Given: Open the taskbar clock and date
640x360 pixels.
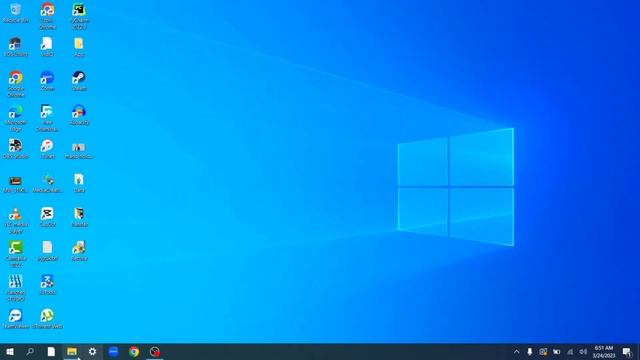Looking at the screenshot, I should click(x=604, y=352).
